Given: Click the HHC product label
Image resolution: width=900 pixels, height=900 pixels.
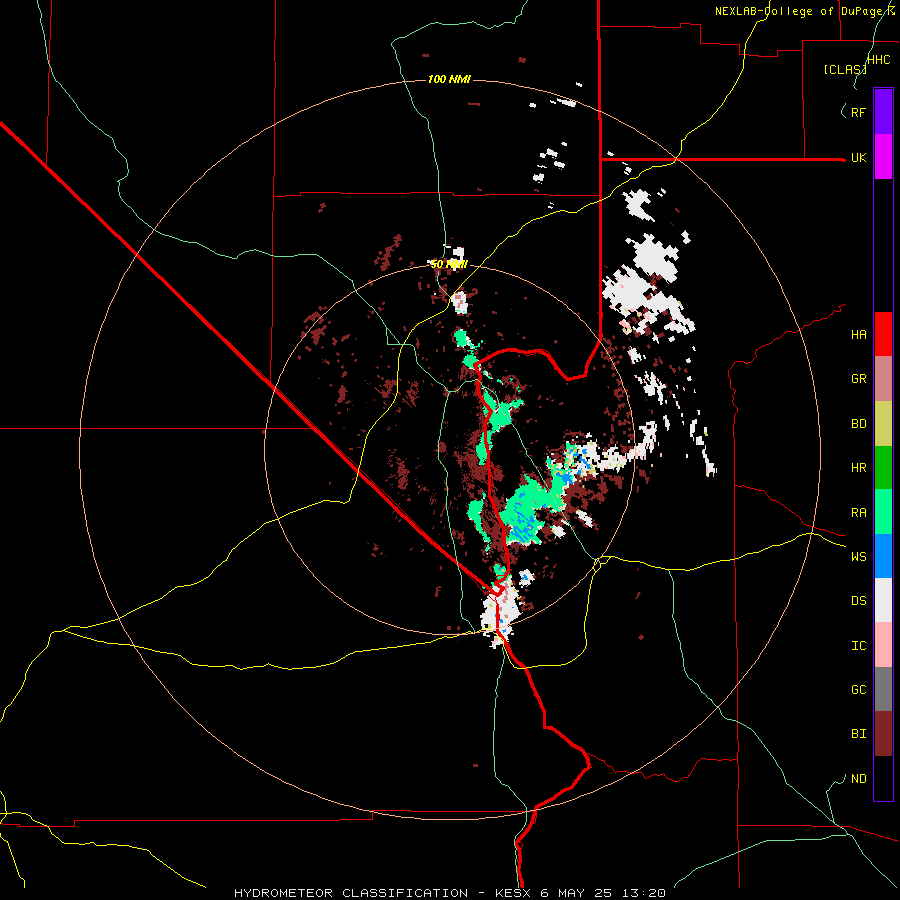Looking at the screenshot, I should pyautogui.click(x=878, y=60).
